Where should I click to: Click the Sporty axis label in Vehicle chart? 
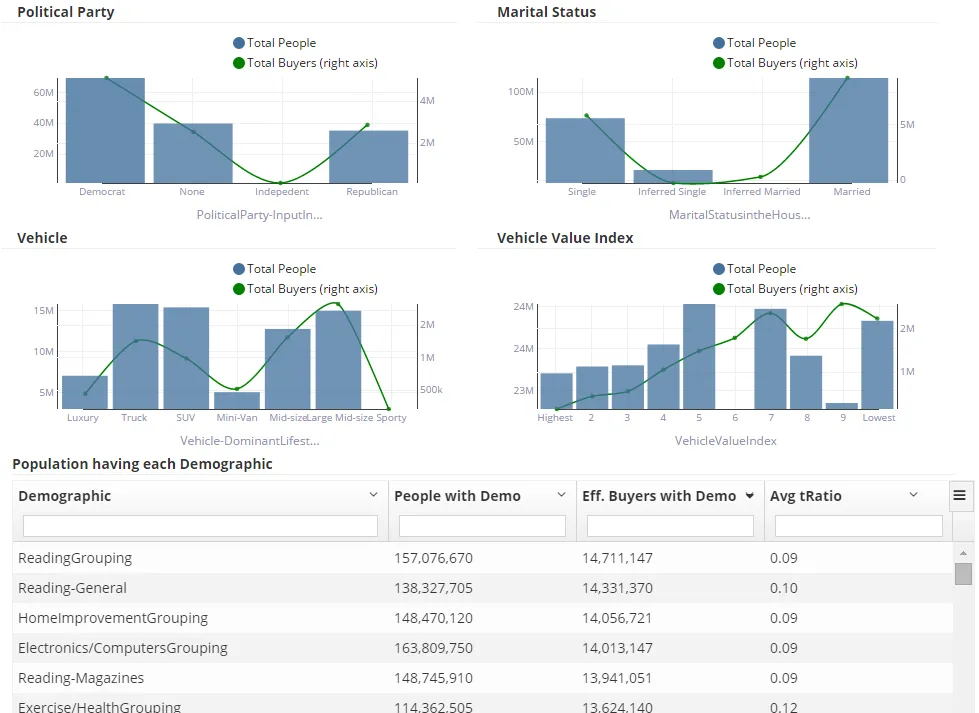click(x=391, y=418)
